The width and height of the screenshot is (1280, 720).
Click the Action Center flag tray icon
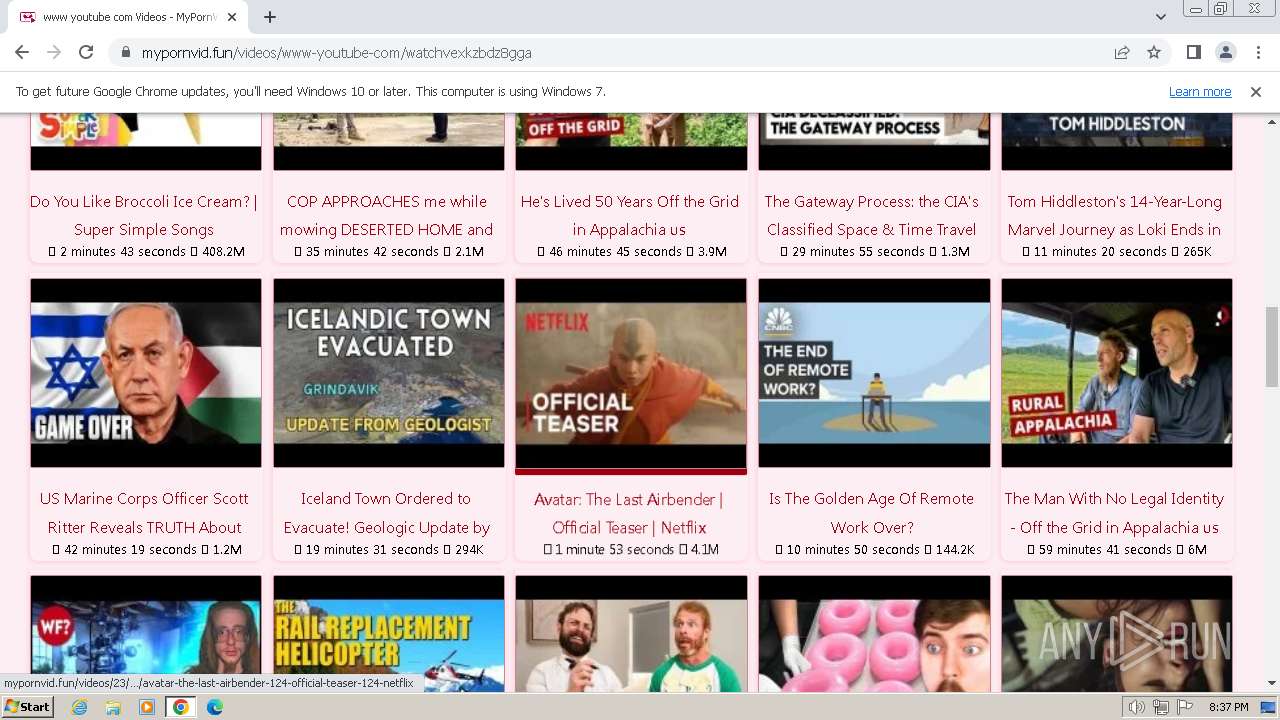(1185, 707)
